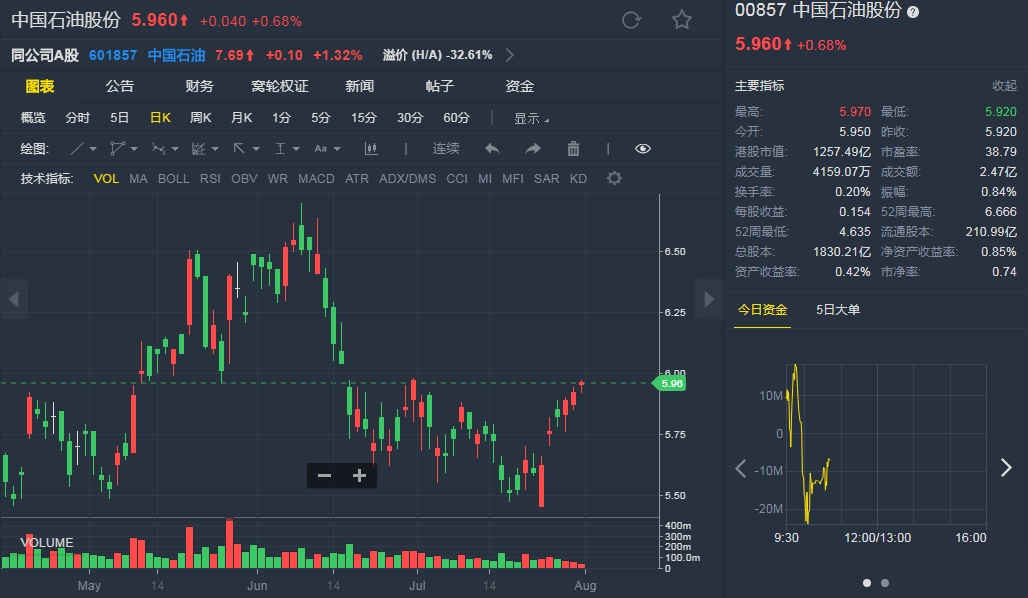The image size is (1028, 598).
Task: Click the help question mark next to 00857
Action: point(913,12)
